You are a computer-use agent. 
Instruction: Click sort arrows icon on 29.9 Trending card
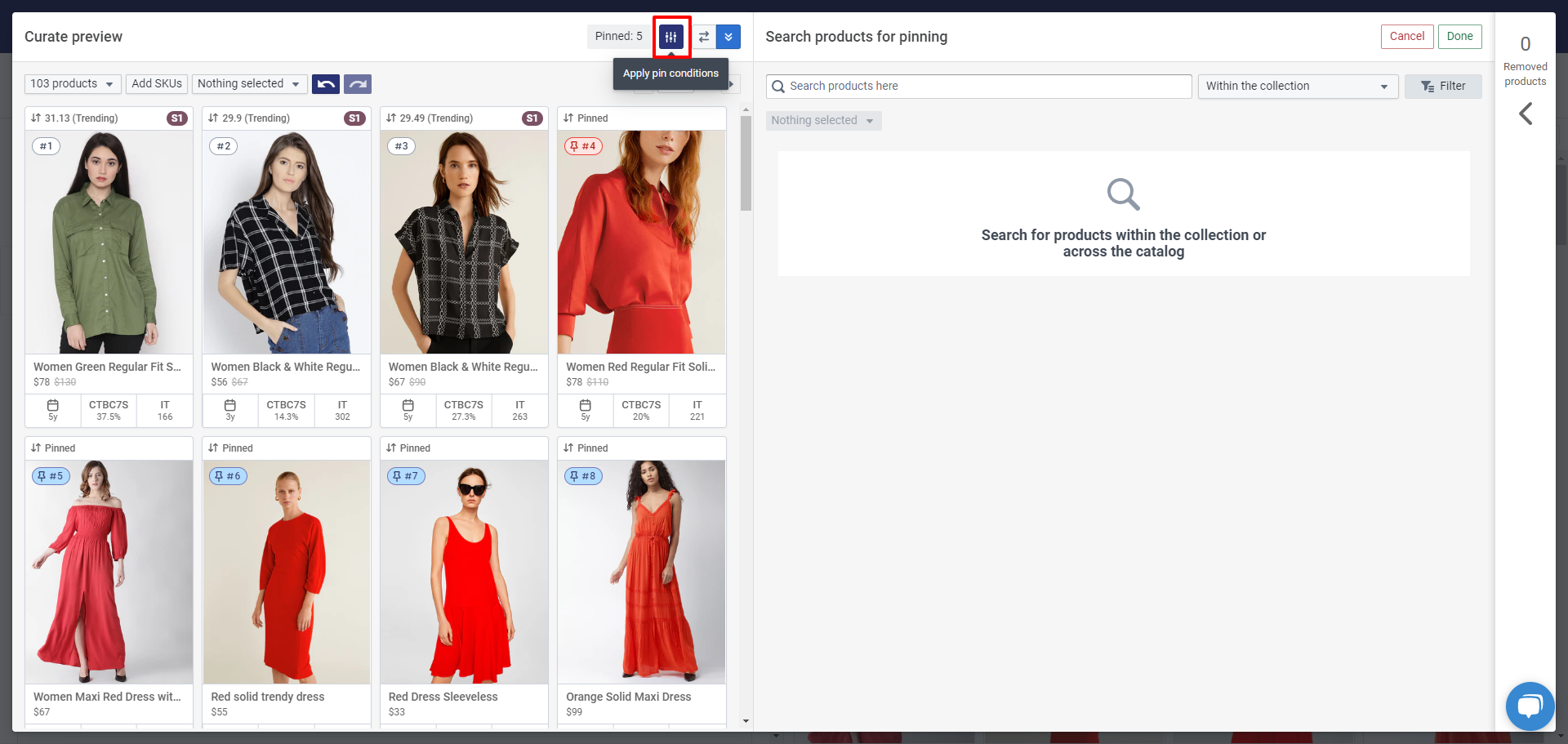213,118
